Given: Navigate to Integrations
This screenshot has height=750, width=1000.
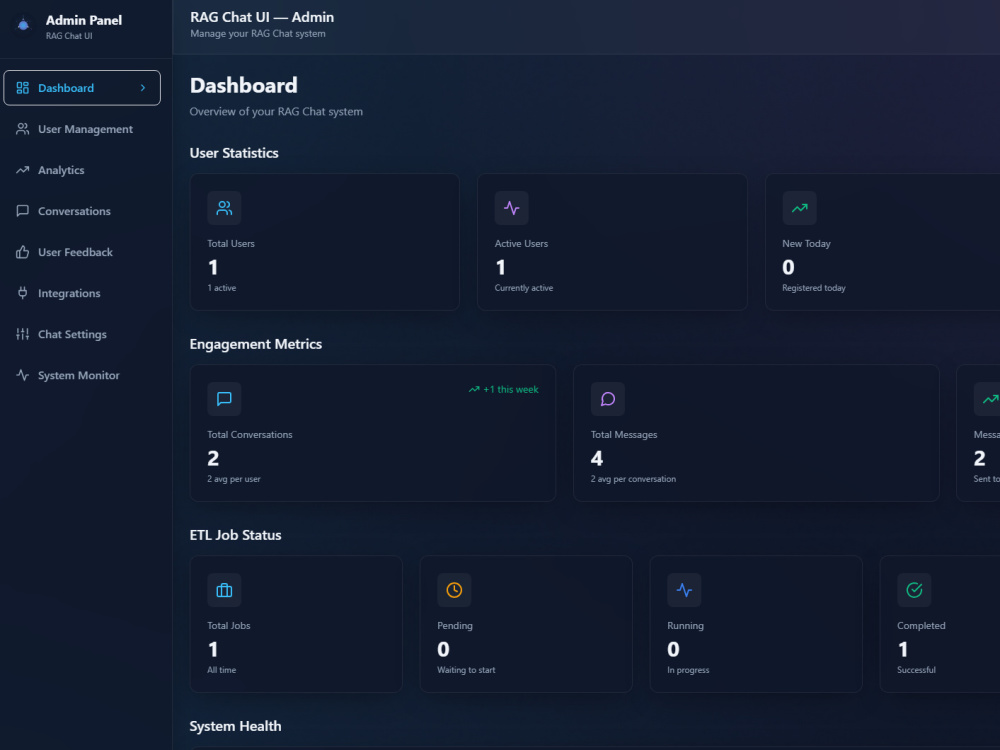Looking at the screenshot, I should 82,293.
